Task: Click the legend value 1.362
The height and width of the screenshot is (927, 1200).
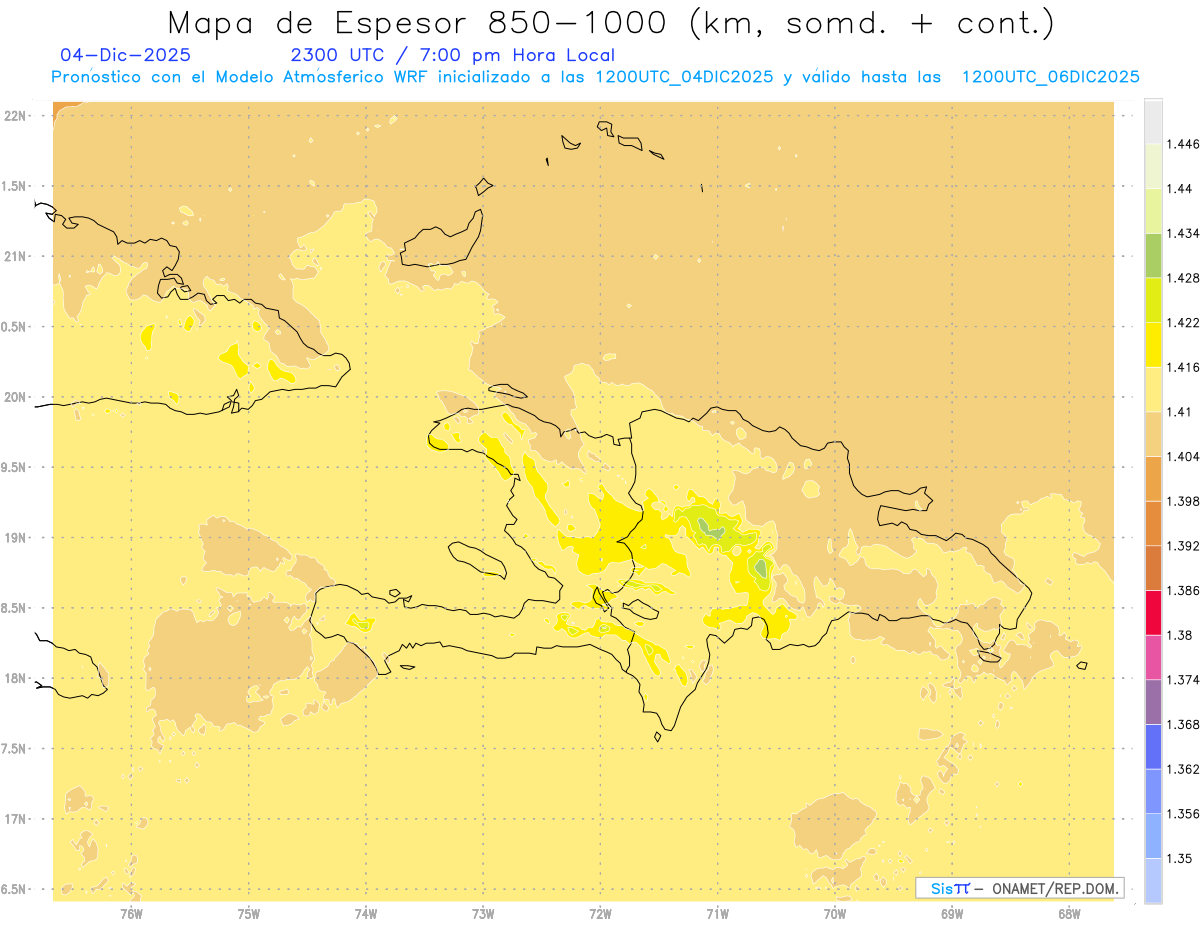Action: coord(1183,769)
